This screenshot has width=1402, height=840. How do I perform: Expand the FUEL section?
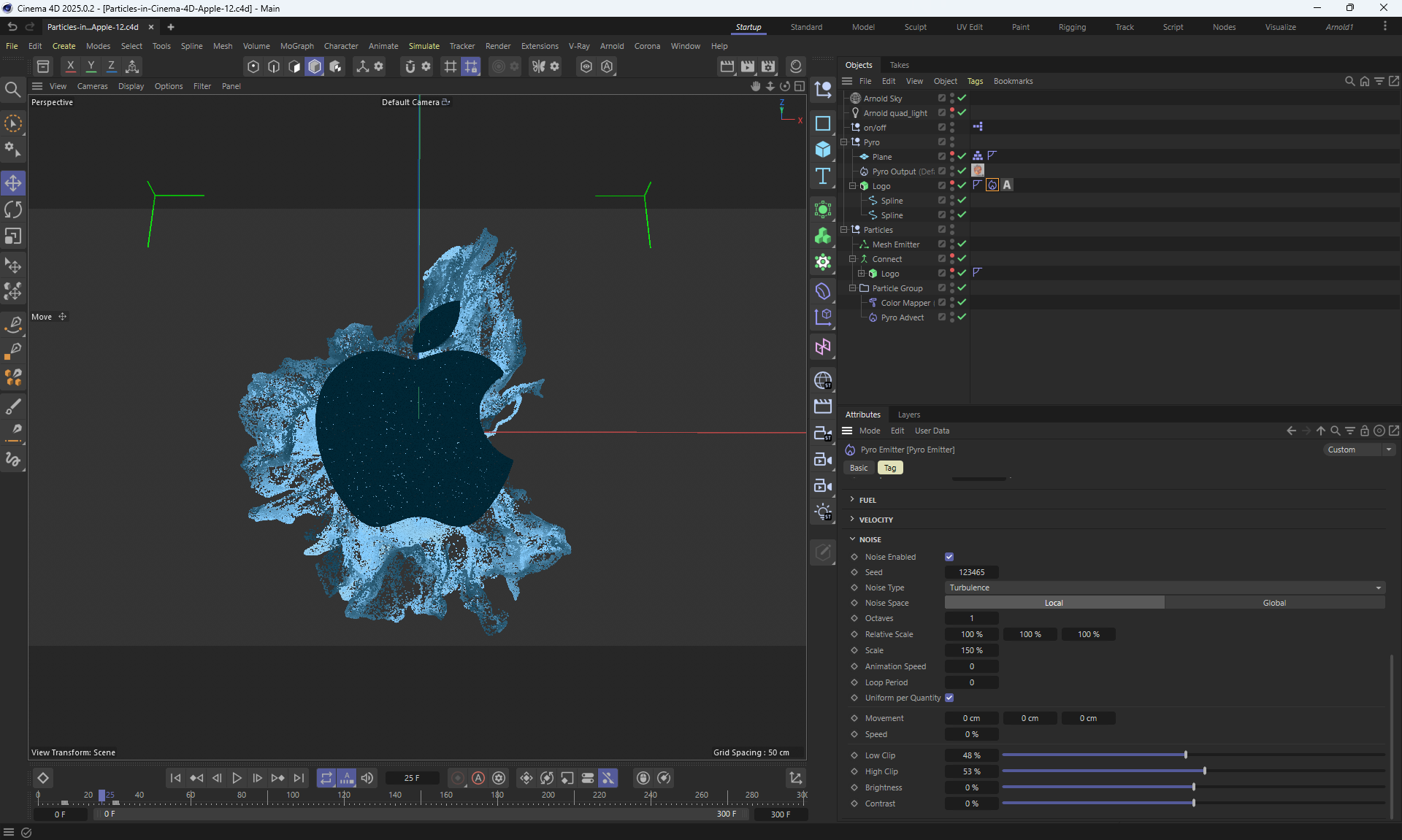tap(867, 500)
